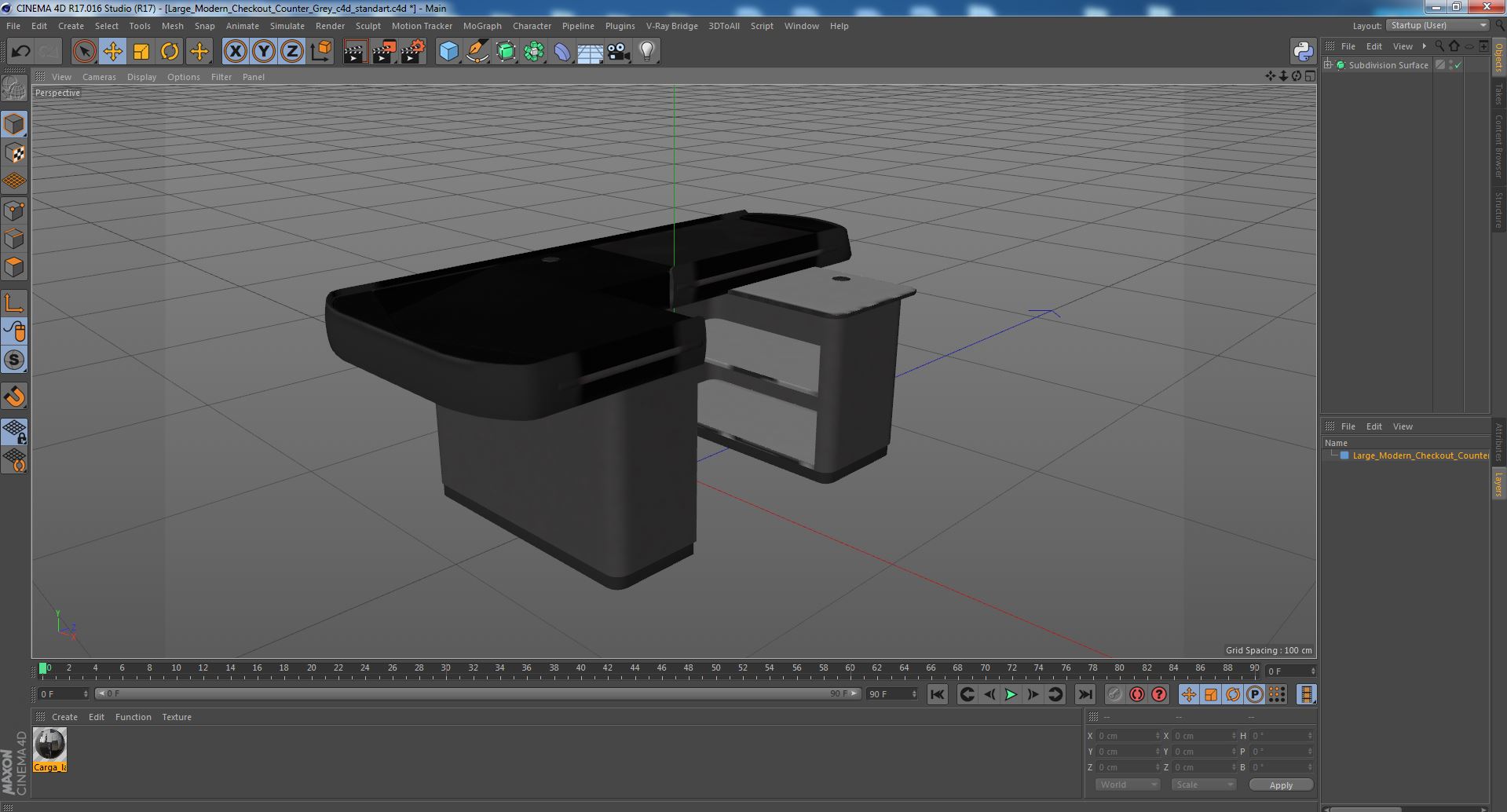Open the viewport Cameras menu

tap(99, 77)
